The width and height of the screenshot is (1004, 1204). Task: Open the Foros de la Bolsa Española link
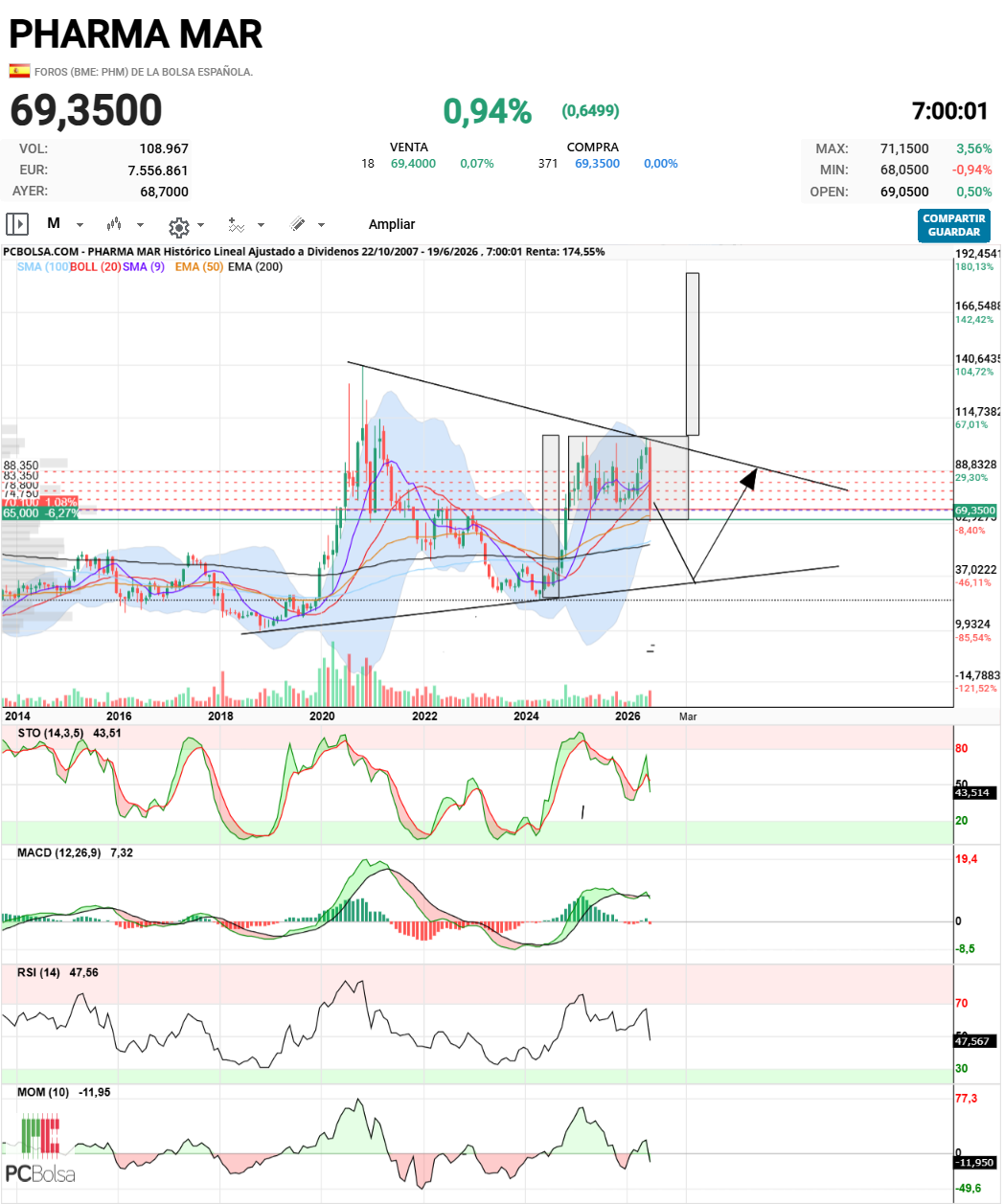tap(144, 72)
